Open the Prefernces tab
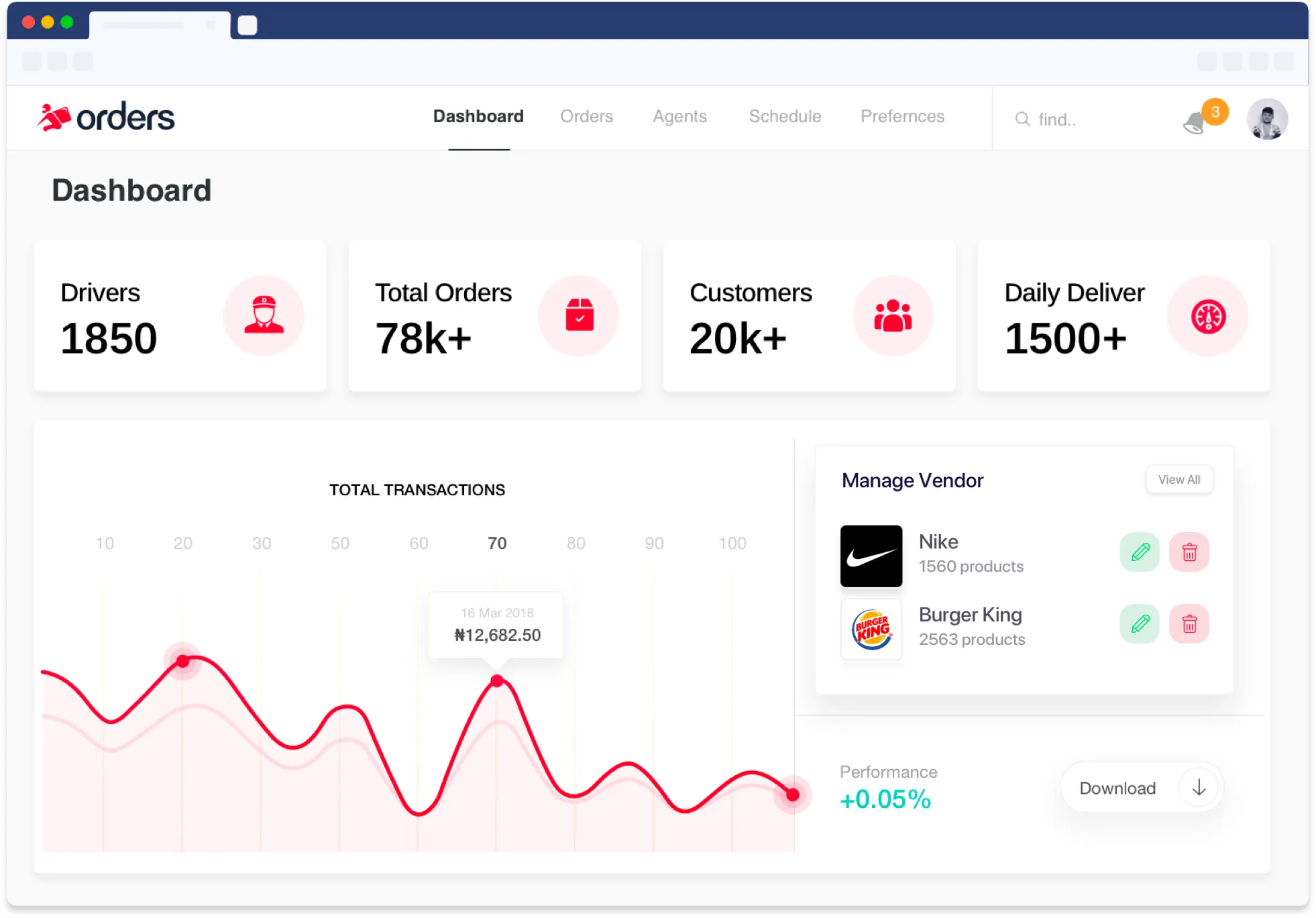Viewport: 1316px width, 918px height. [x=902, y=117]
